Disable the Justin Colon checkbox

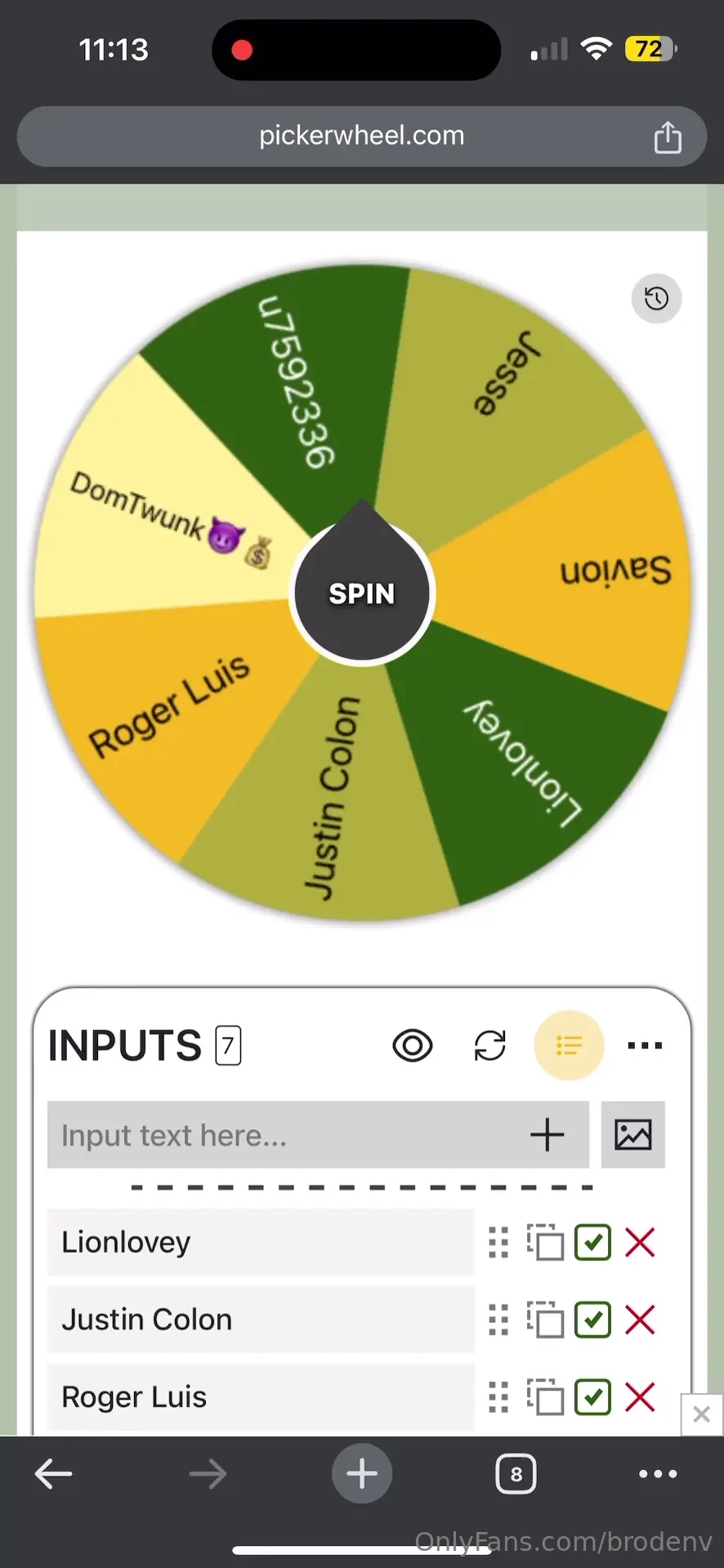pyautogui.click(x=592, y=1320)
